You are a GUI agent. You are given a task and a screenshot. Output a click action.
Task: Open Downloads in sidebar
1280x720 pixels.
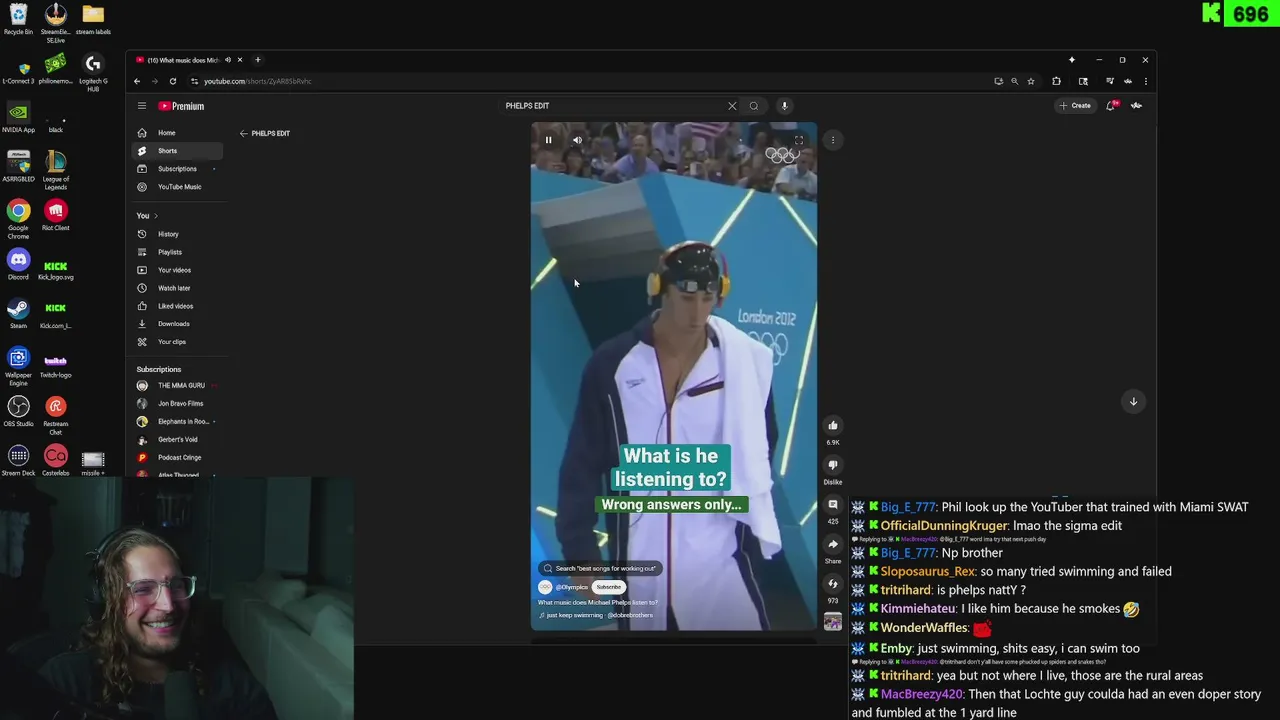[177, 324]
